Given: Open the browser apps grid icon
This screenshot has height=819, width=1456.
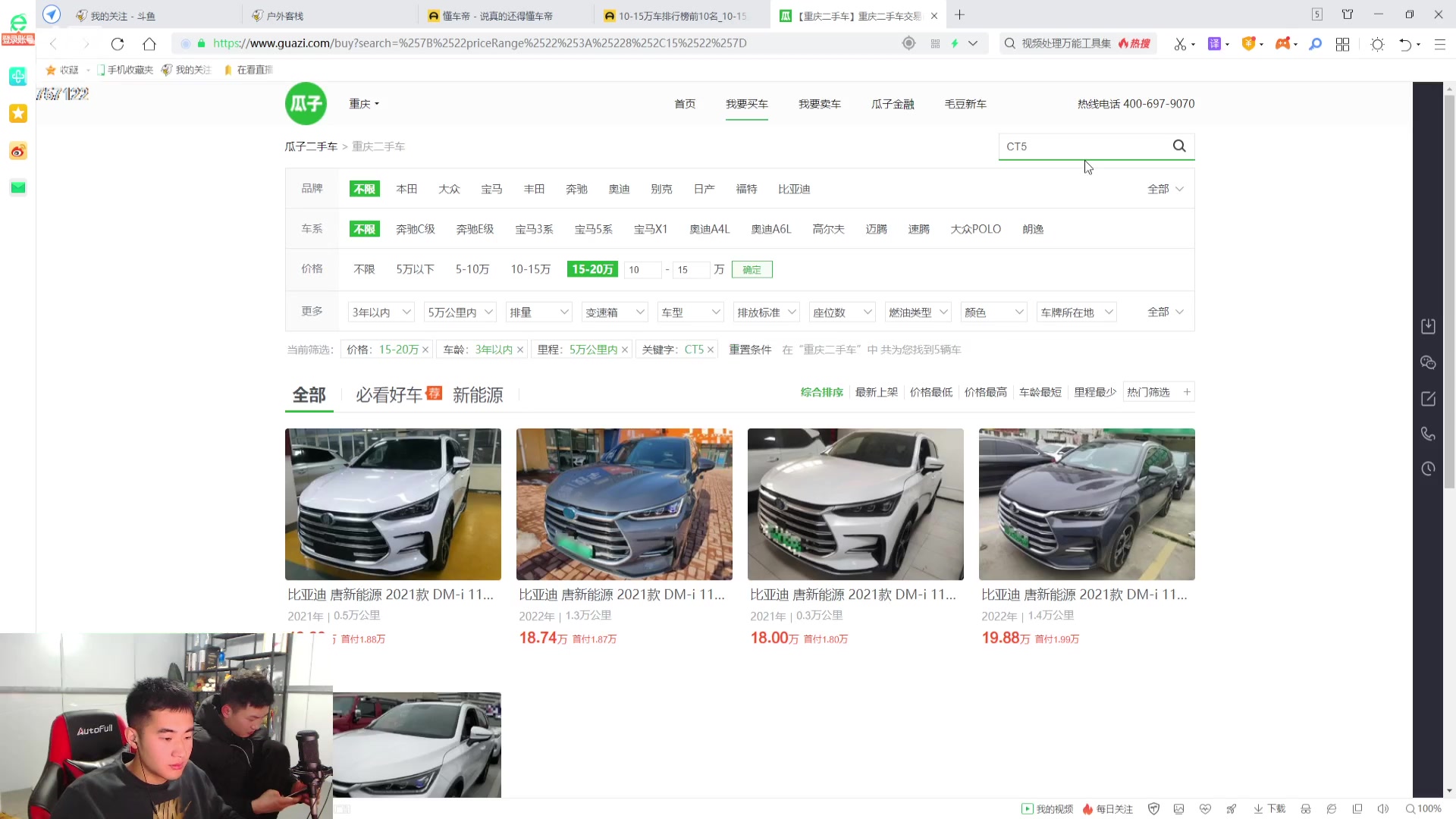Looking at the screenshot, I should (x=1342, y=44).
